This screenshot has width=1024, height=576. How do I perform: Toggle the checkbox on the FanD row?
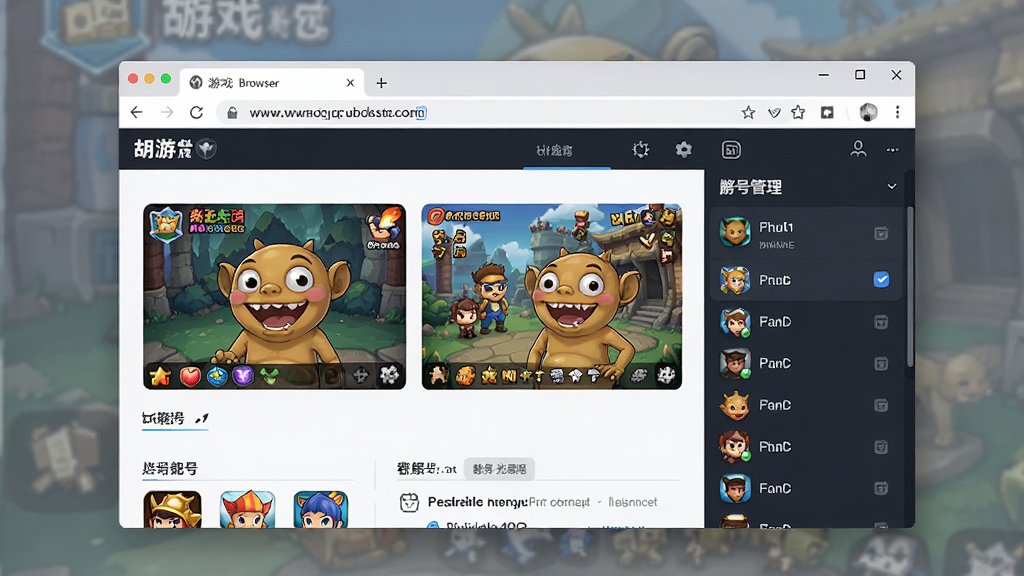coord(881,321)
